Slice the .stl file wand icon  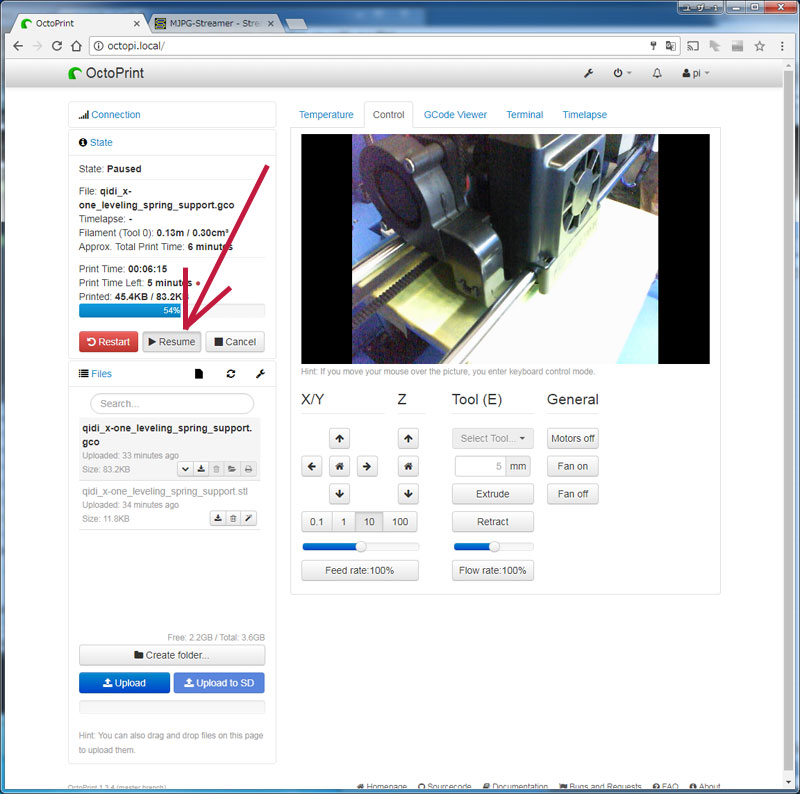[248, 518]
